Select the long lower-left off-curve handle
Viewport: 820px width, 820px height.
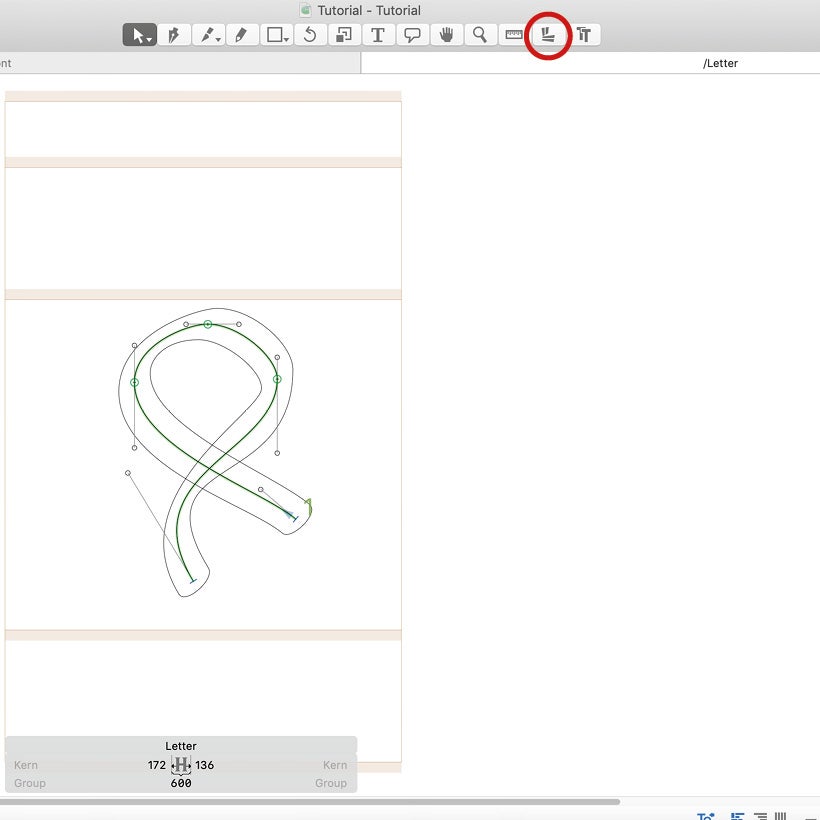point(128,473)
